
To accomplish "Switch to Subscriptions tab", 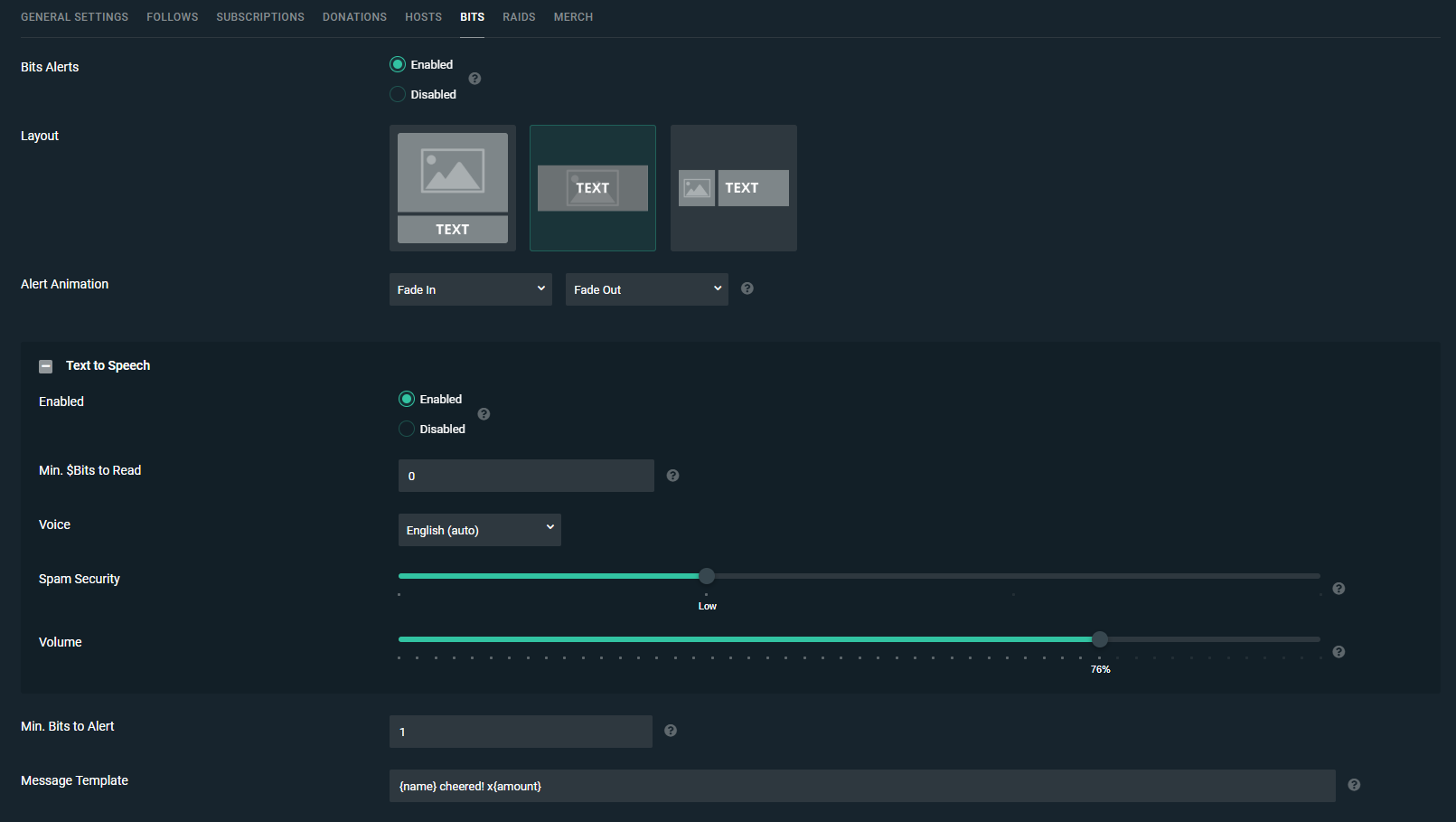I will point(260,17).
